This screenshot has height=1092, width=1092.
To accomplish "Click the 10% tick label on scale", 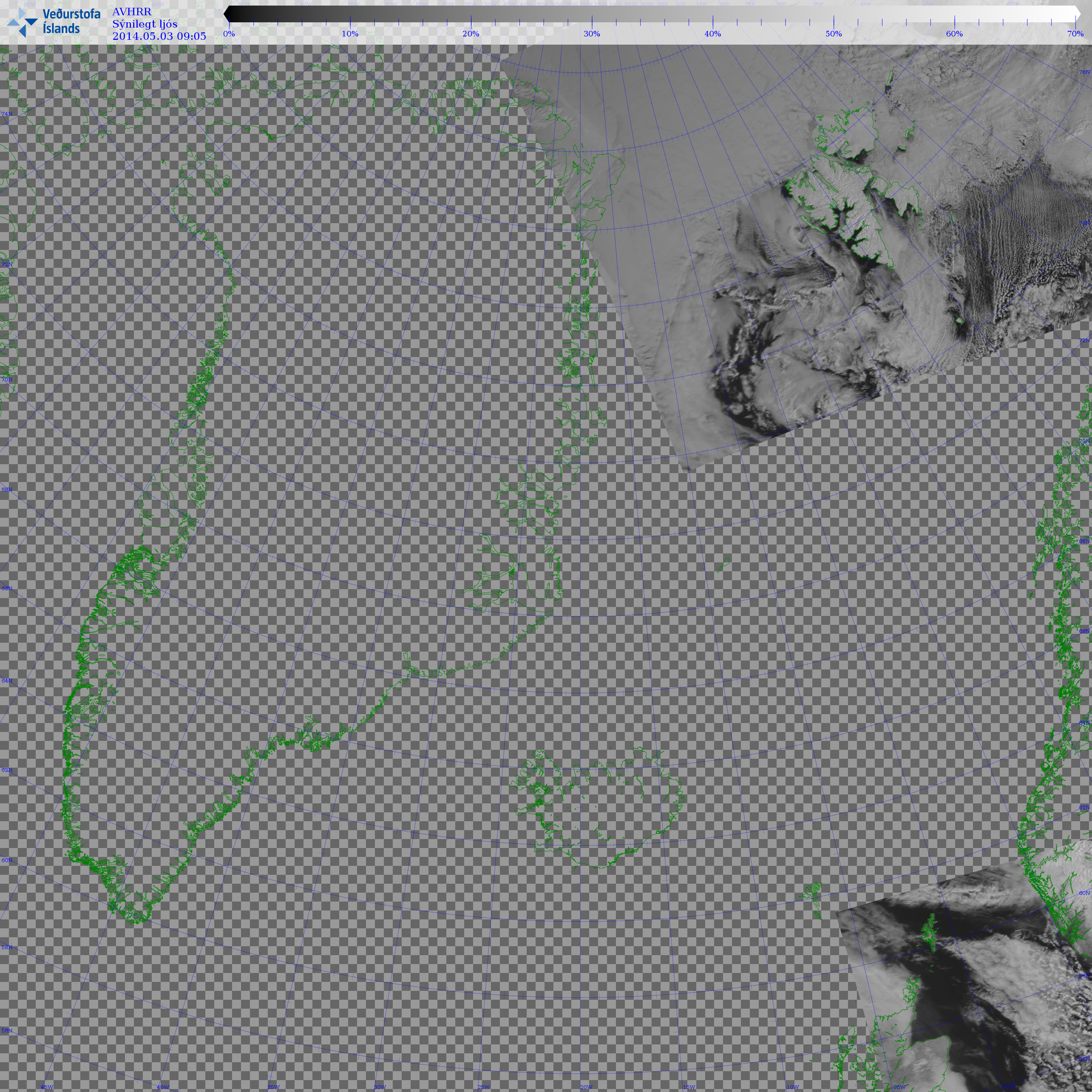I will pos(350,34).
